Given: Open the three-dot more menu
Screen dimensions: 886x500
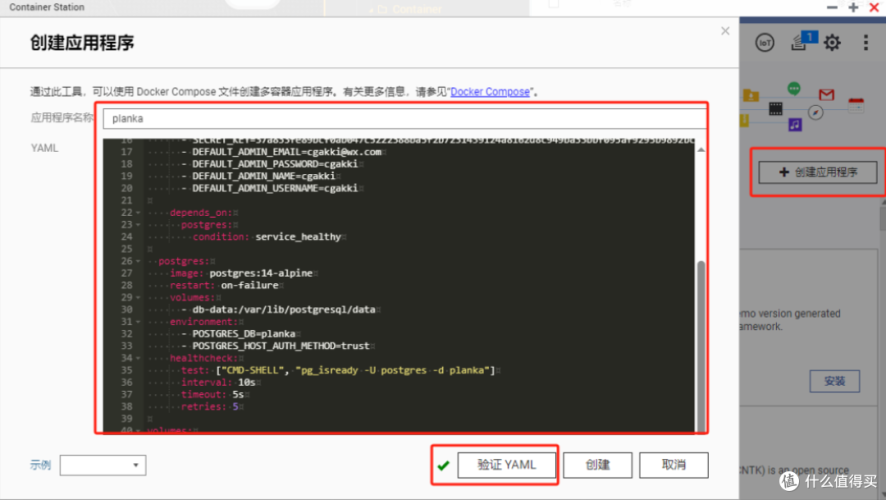Looking at the screenshot, I should coord(866,42).
